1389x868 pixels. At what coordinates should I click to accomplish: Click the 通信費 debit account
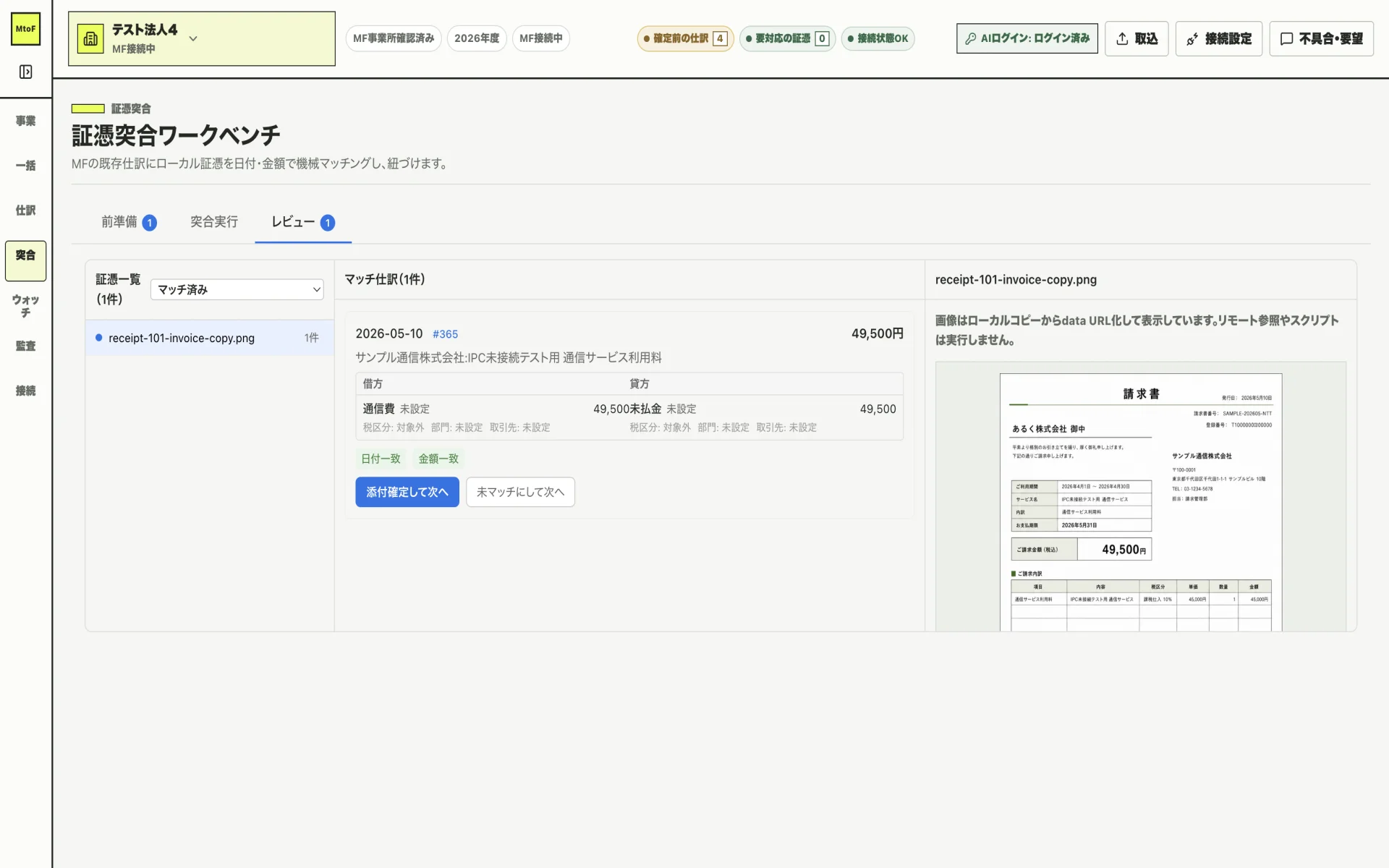378,409
